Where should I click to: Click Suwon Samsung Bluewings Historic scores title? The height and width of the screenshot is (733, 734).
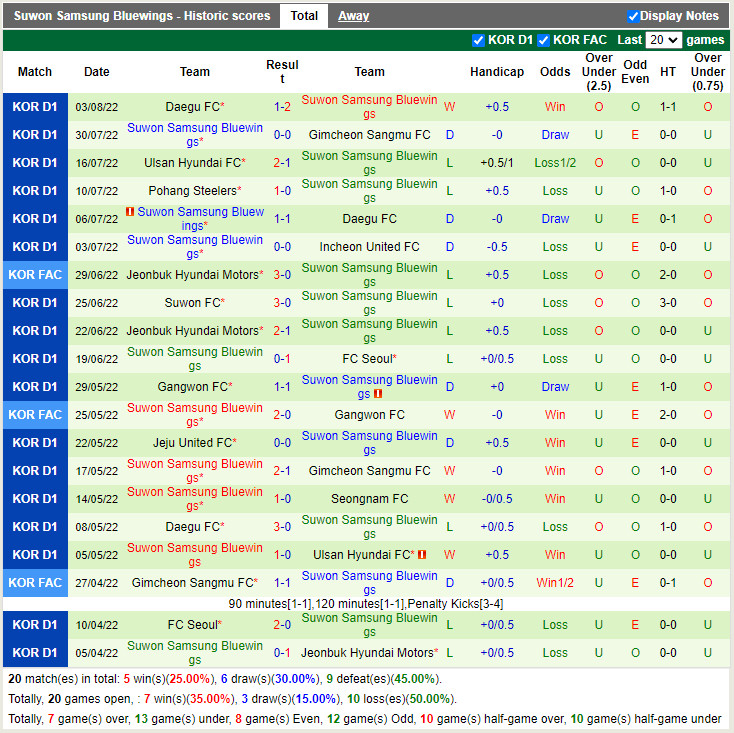pyautogui.click(x=142, y=16)
